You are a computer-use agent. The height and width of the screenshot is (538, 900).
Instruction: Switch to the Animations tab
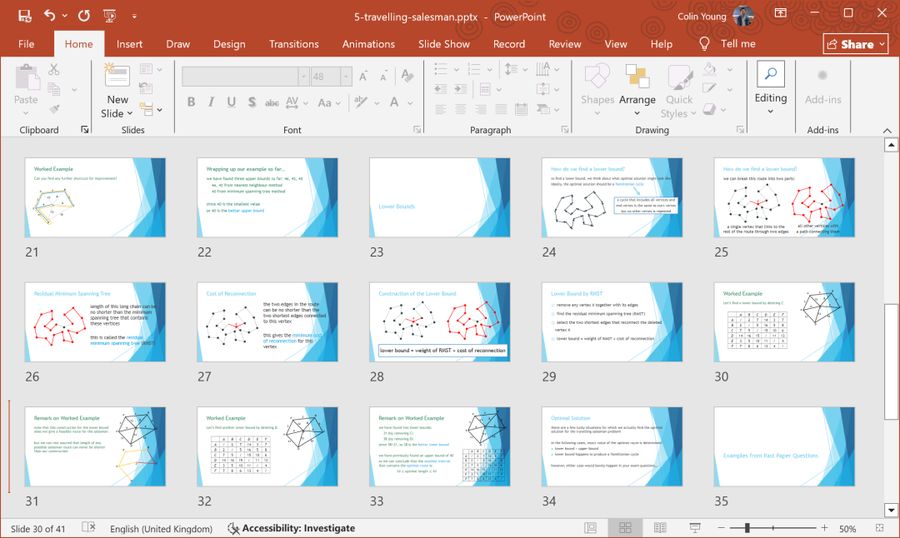pos(368,44)
